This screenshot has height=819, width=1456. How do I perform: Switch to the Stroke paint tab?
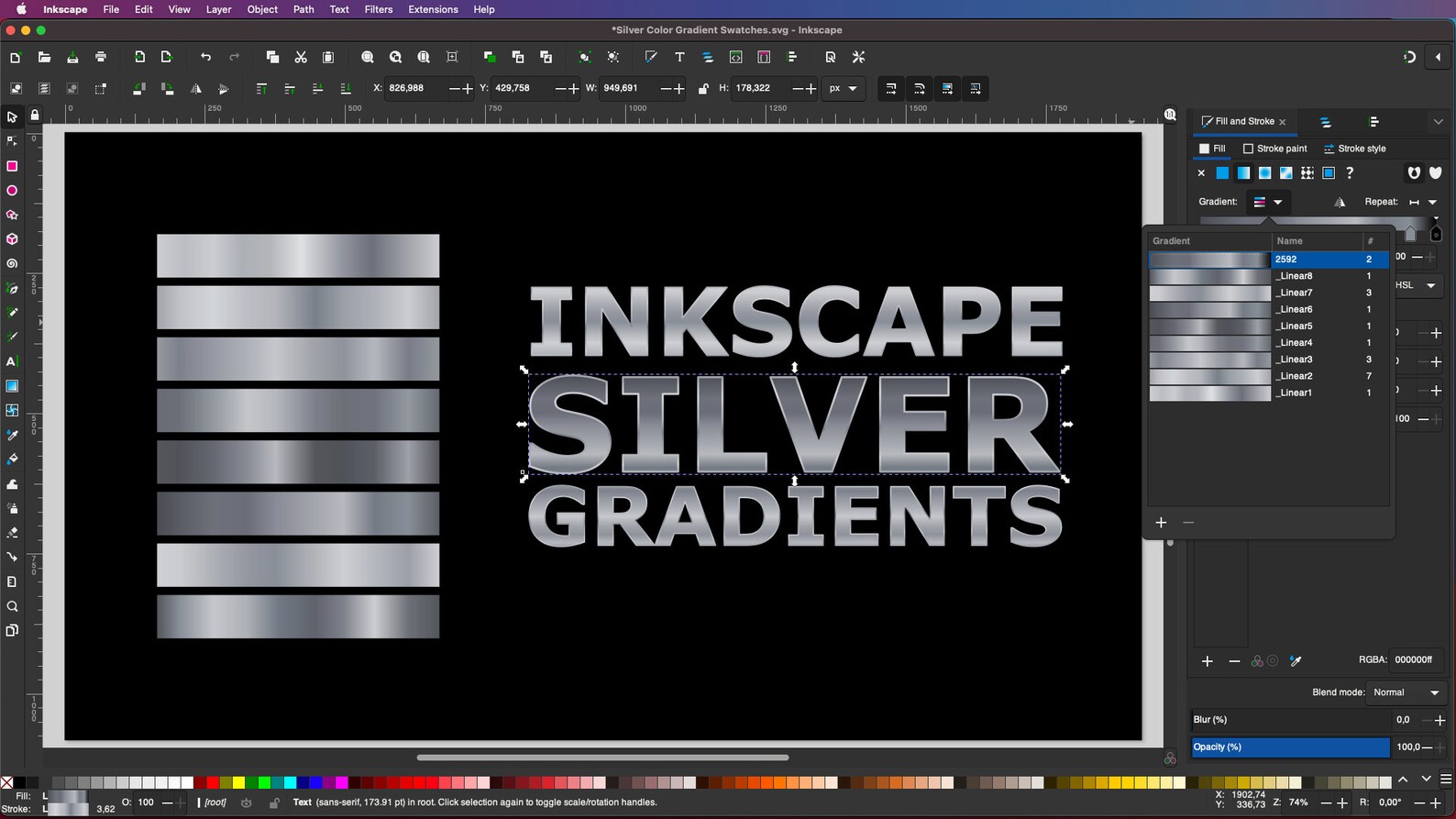click(x=1275, y=149)
